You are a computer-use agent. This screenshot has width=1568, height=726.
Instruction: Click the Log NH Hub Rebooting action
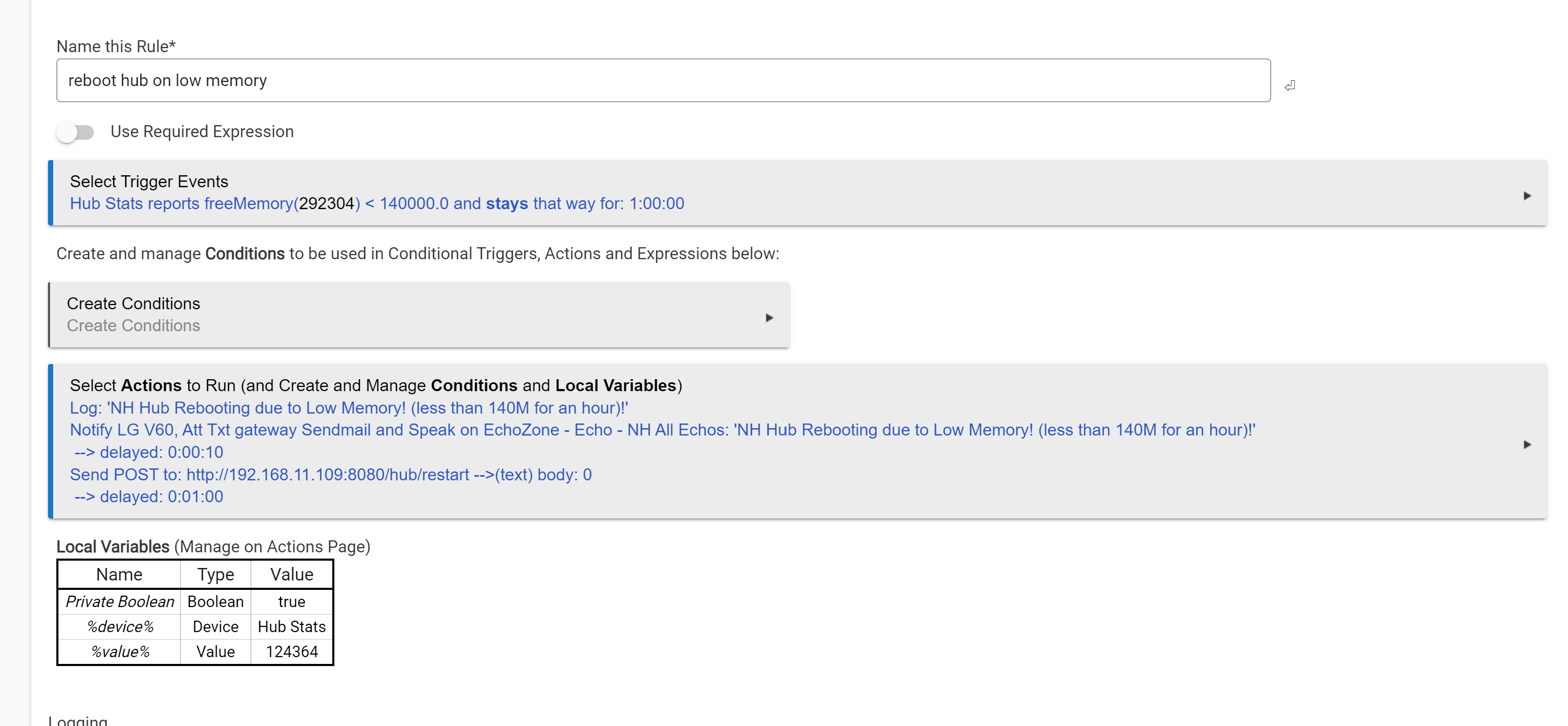point(348,408)
